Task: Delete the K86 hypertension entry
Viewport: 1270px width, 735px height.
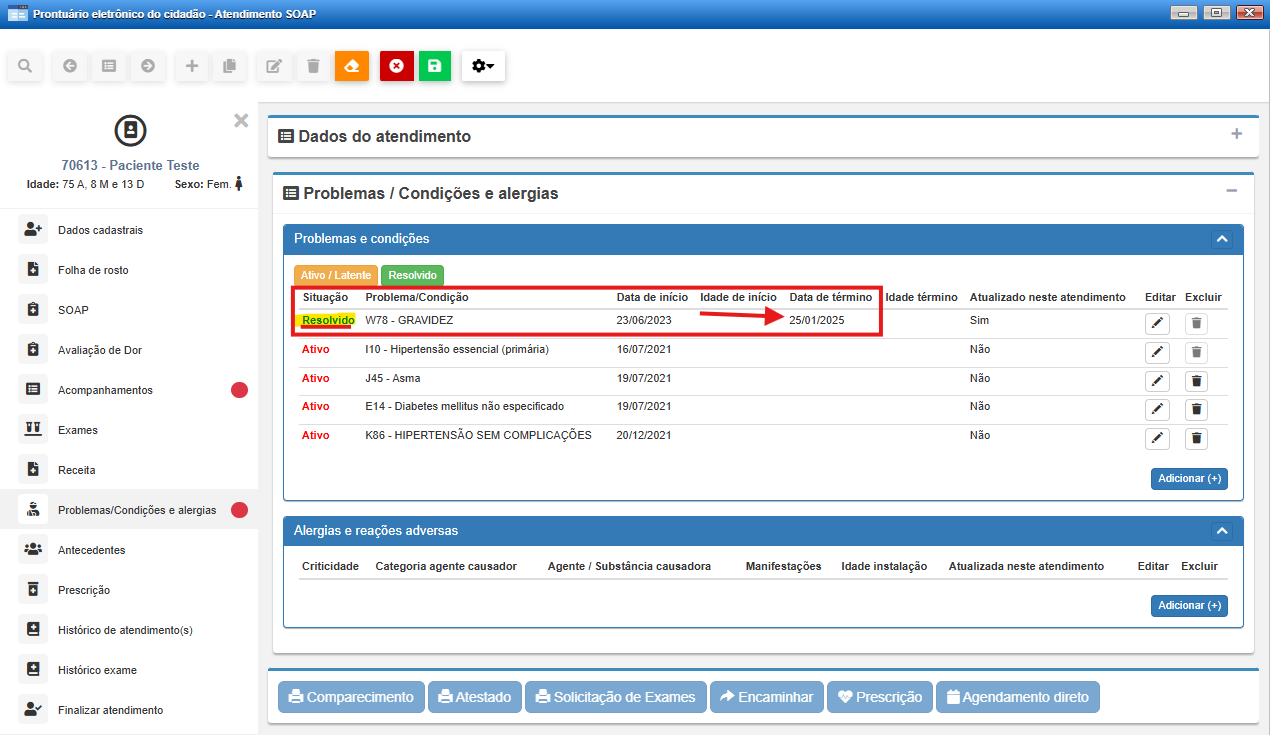Action: [1197, 438]
